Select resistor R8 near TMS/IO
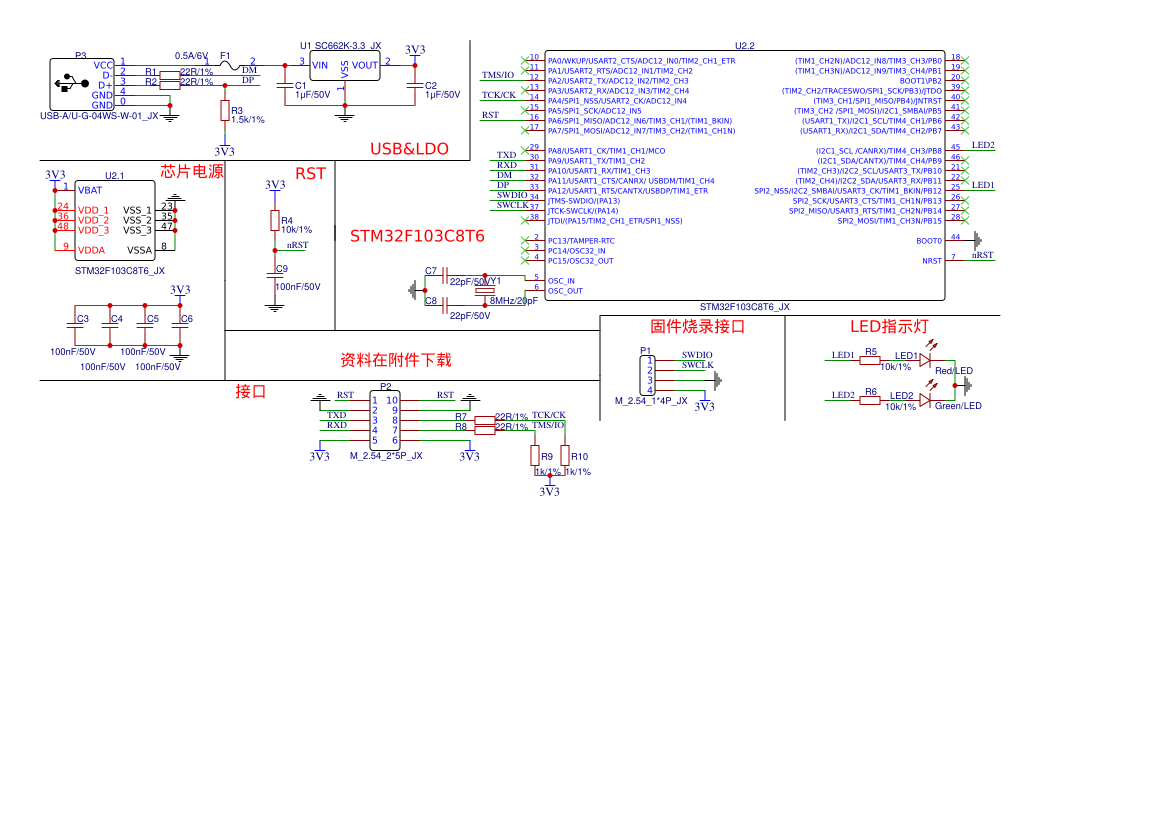 click(485, 430)
